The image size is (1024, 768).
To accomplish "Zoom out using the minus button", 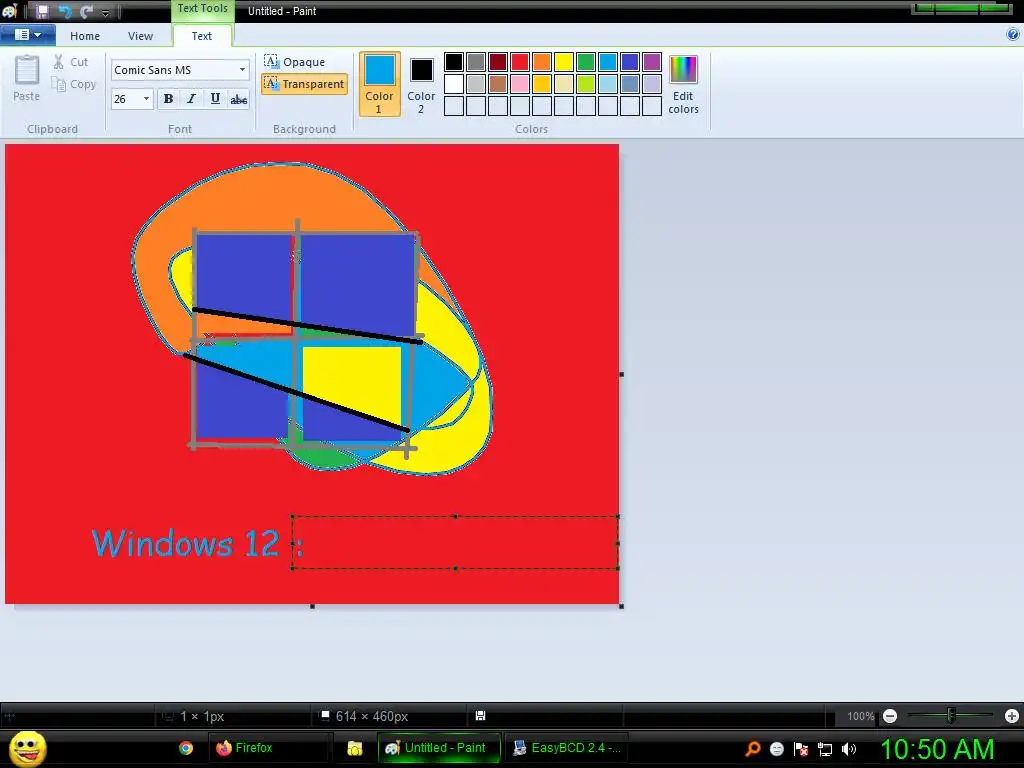I will (x=889, y=716).
